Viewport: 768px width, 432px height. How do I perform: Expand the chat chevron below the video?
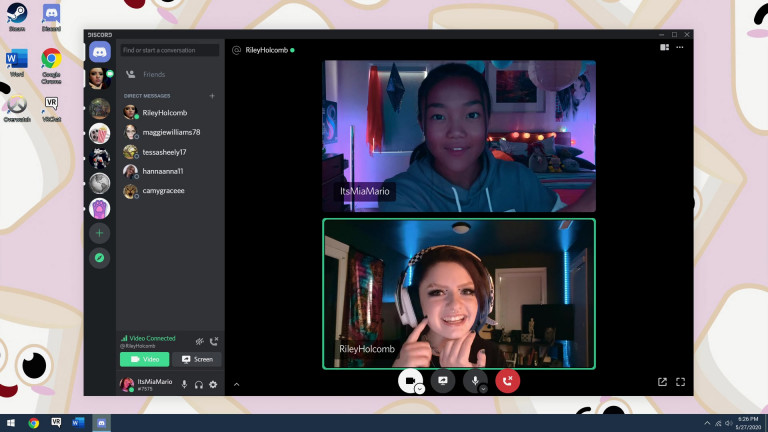(x=237, y=384)
